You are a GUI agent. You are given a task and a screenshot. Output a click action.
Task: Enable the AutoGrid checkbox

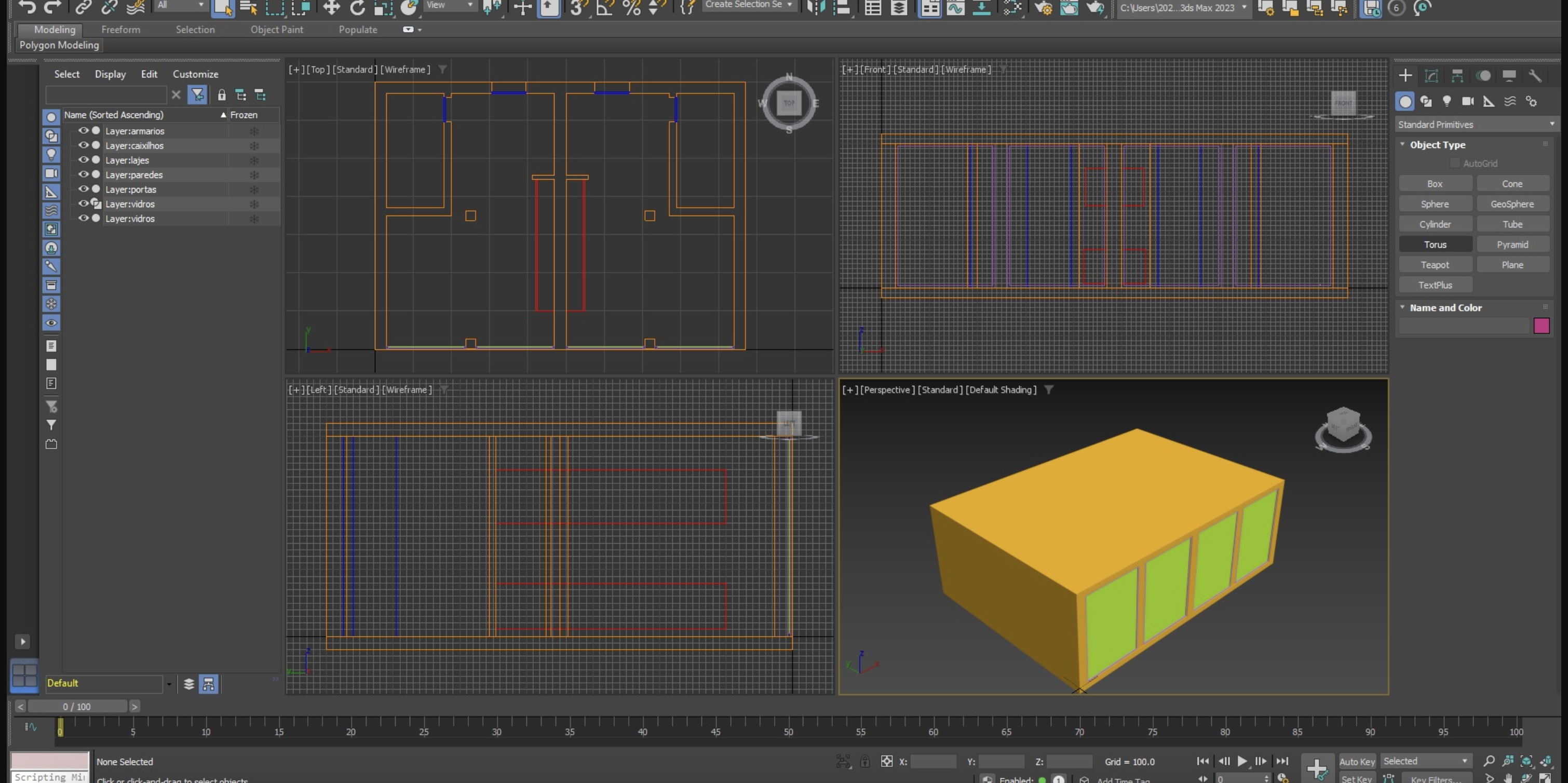(1454, 163)
